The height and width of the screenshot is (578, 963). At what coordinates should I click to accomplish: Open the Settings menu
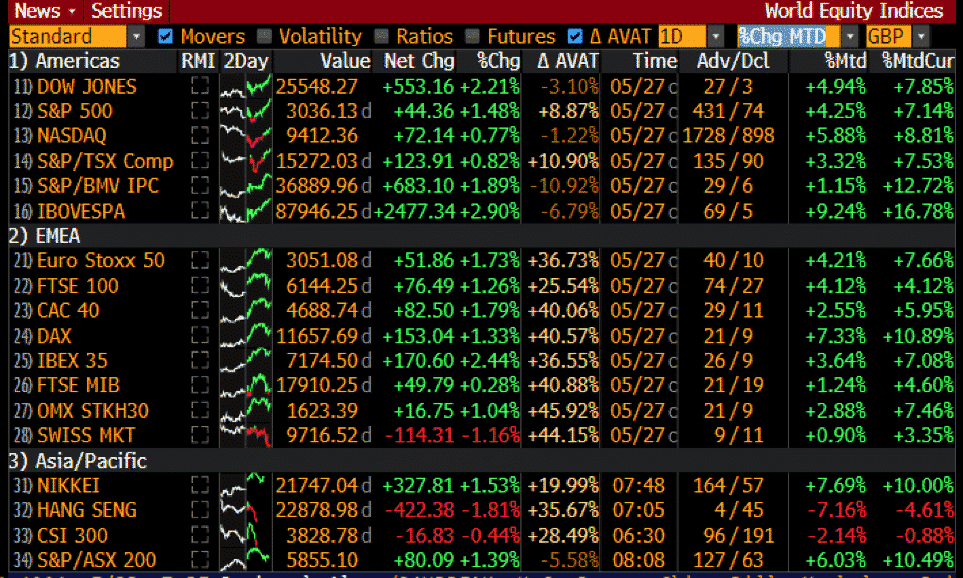tap(127, 11)
